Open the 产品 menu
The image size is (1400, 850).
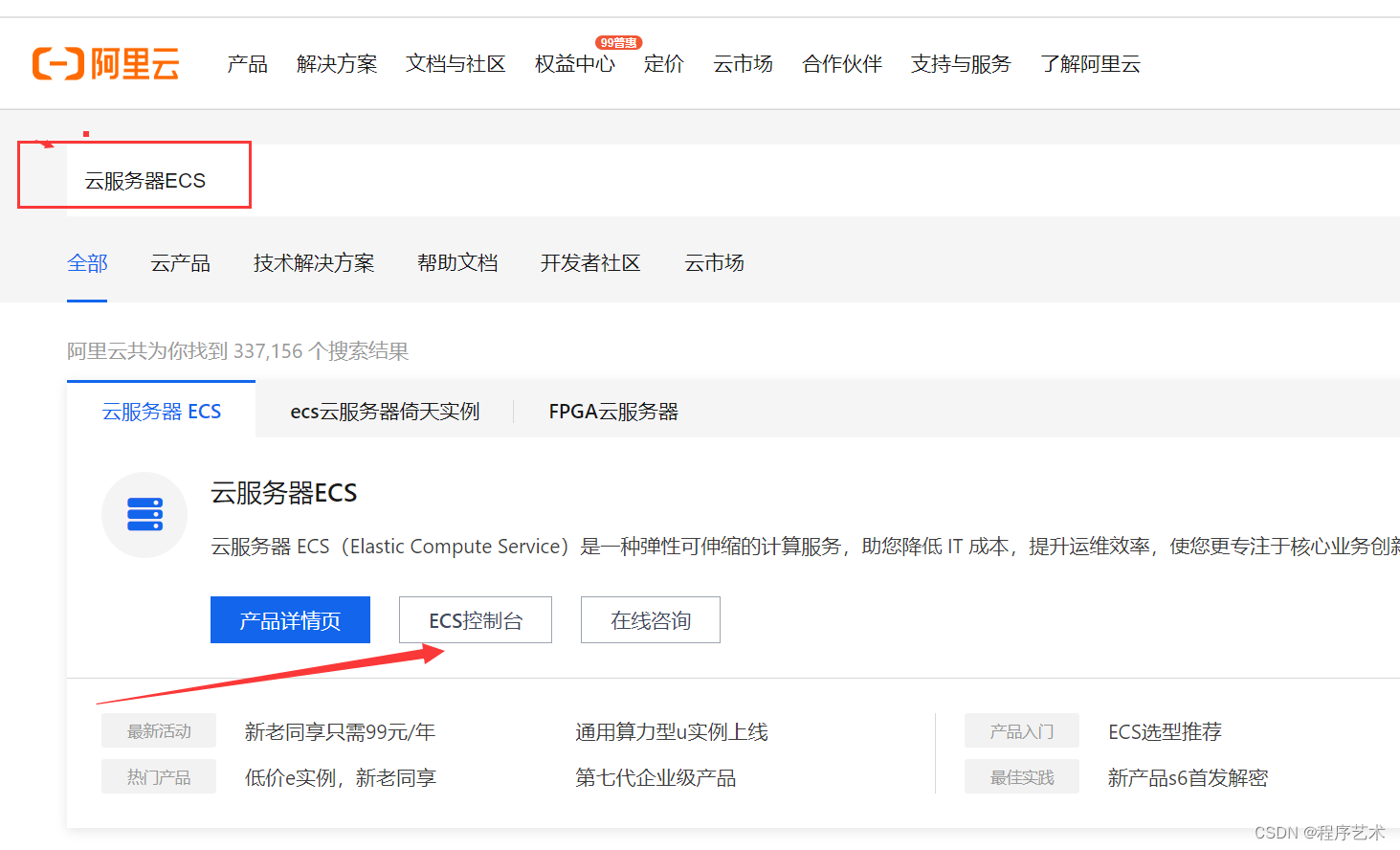point(247,64)
